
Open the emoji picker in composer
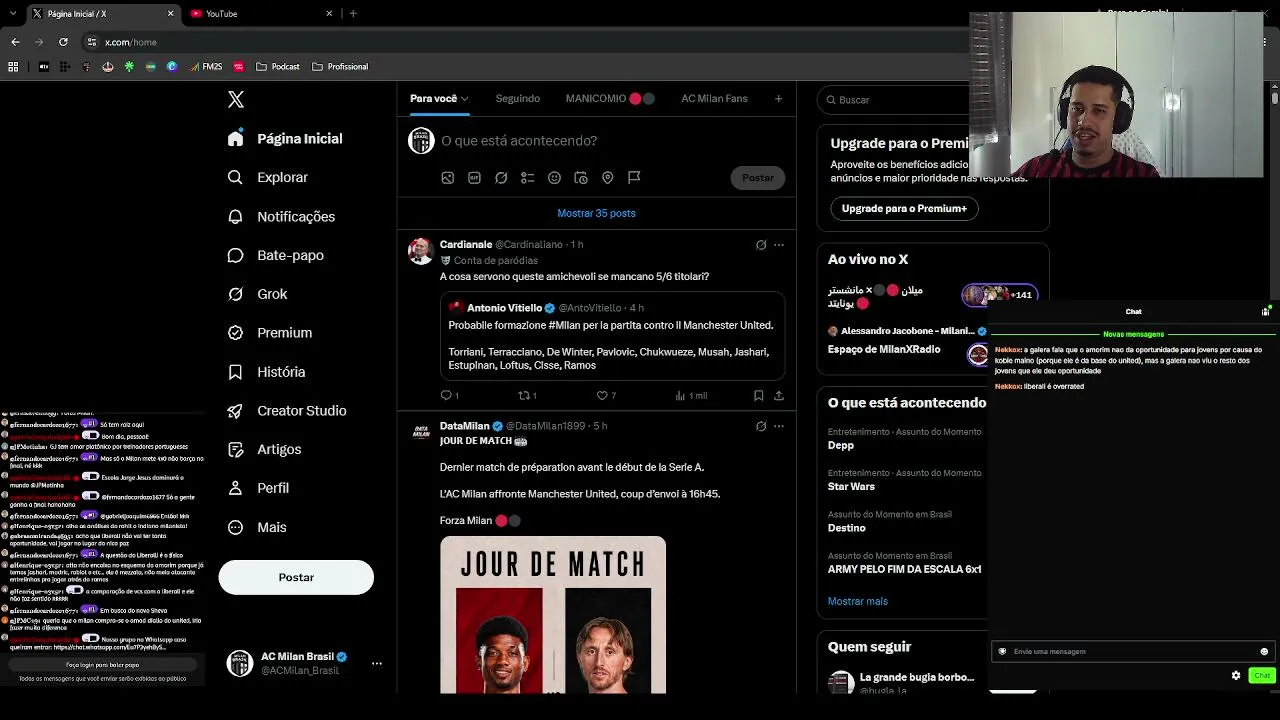[x=554, y=178]
